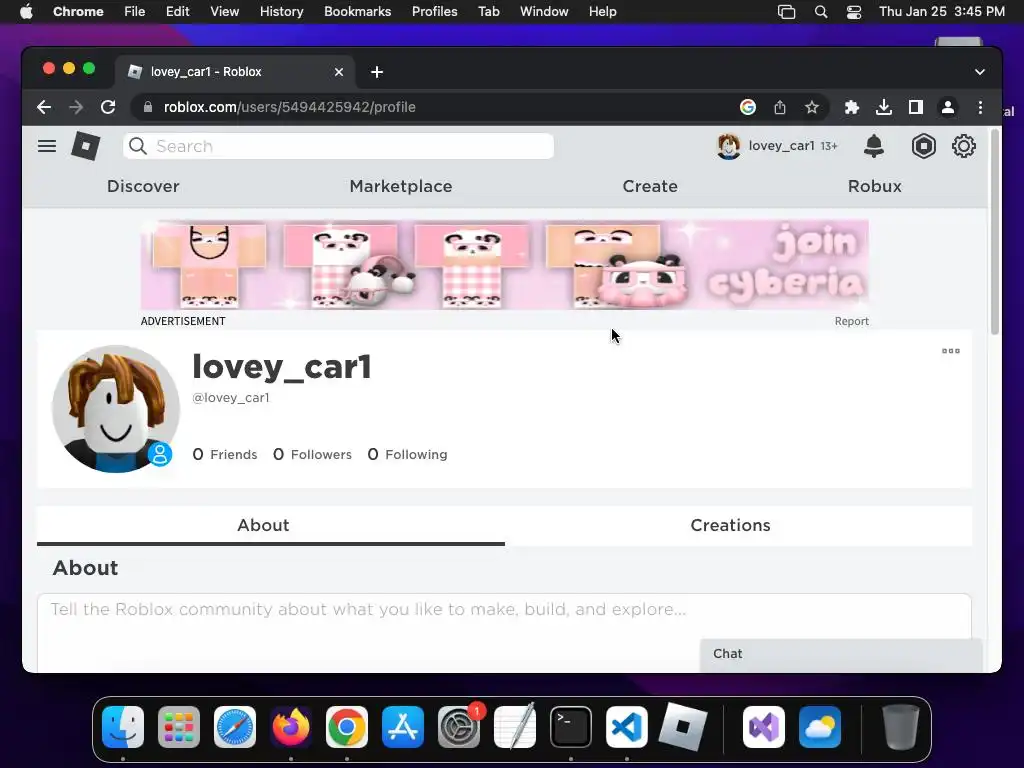The width and height of the screenshot is (1024, 768).
Task: Open App Store from the Dock
Action: (x=403, y=727)
